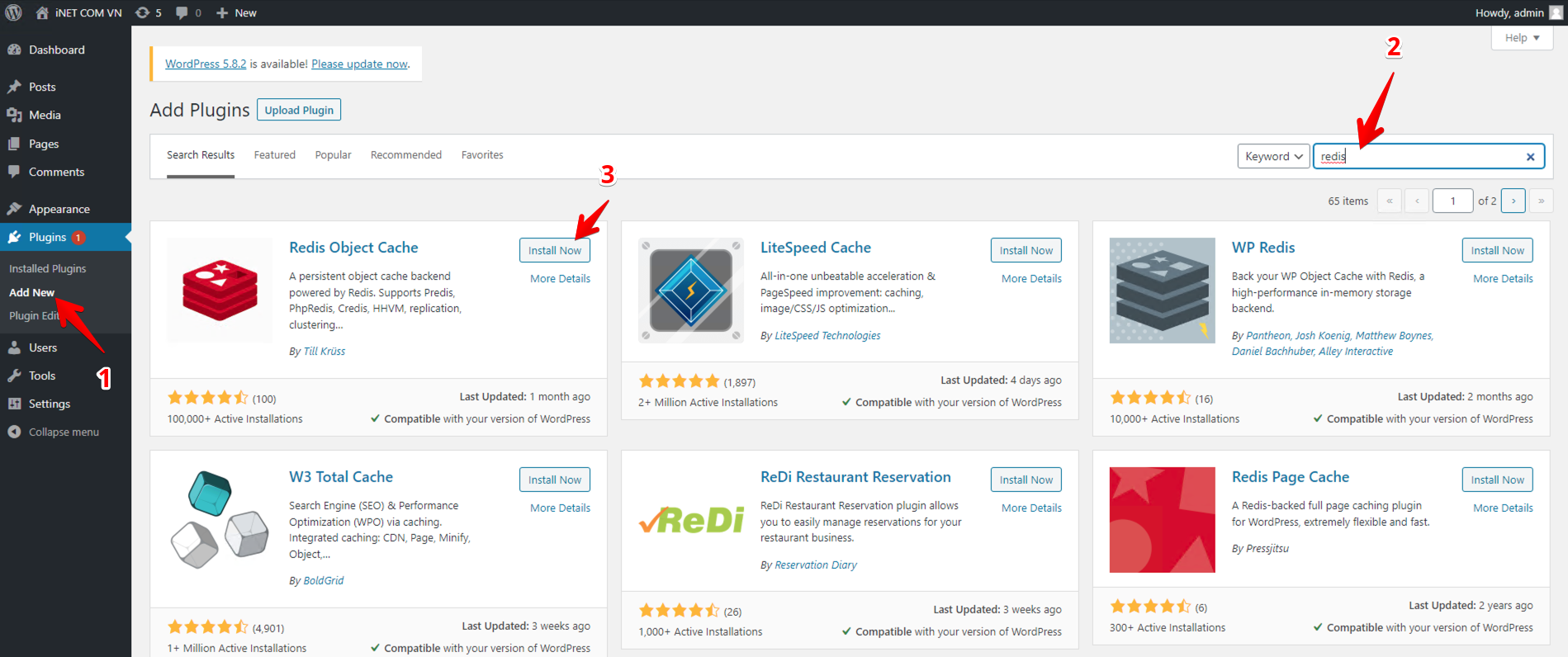Visit site via home icon

click(42, 12)
